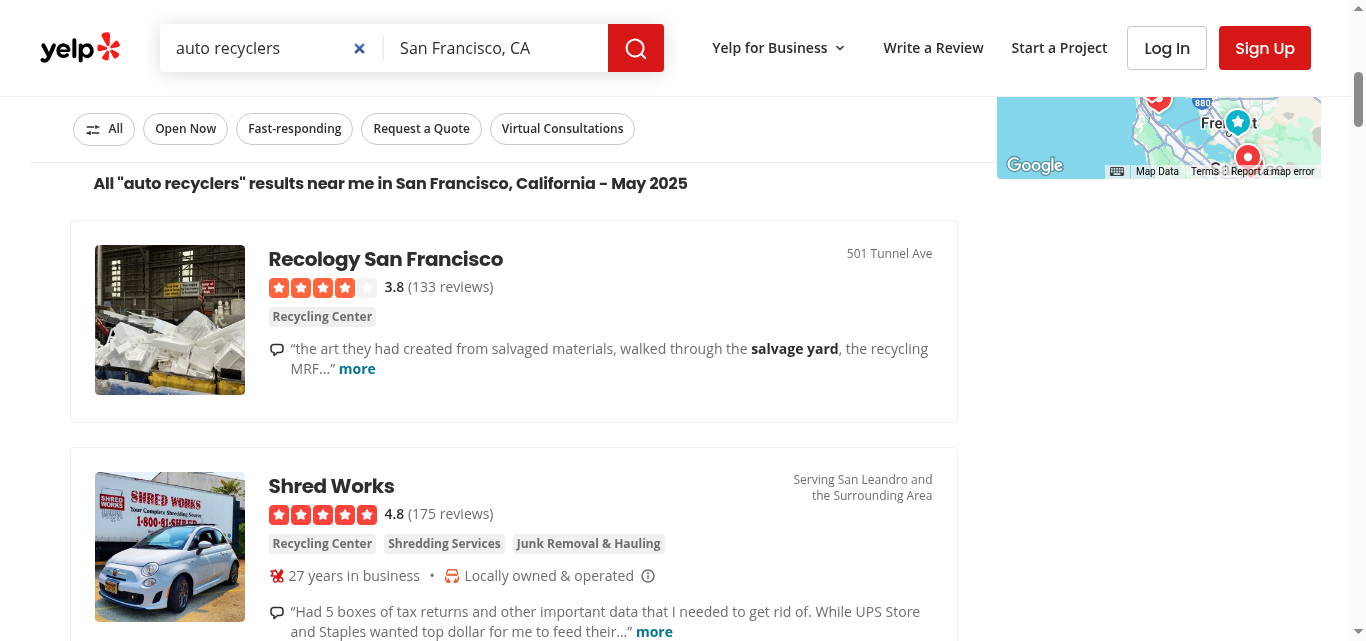1366x641 pixels.
Task: Toggle the Open Now filter
Action: click(186, 129)
